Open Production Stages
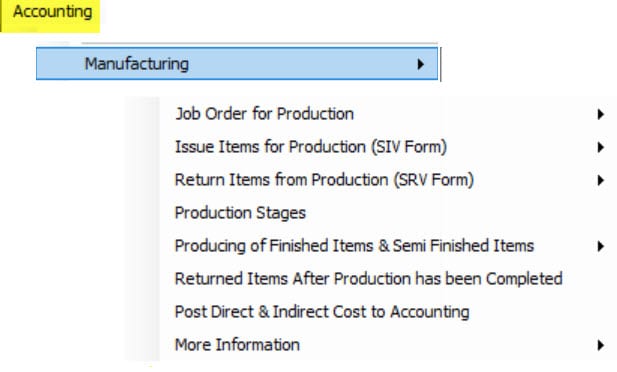 (x=240, y=213)
